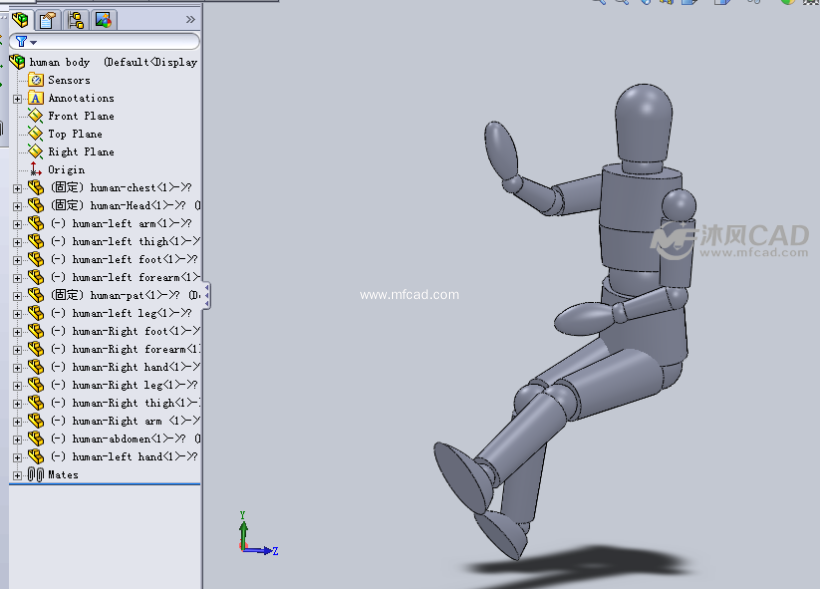Click the human-Right foot component icon

coord(36,331)
